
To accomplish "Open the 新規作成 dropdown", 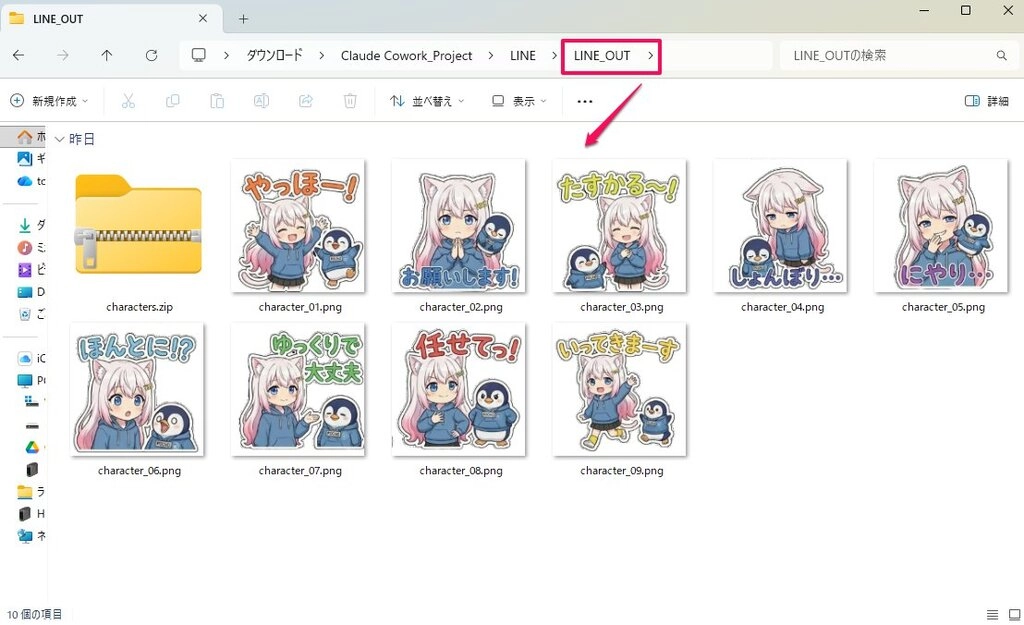I will 49,101.
